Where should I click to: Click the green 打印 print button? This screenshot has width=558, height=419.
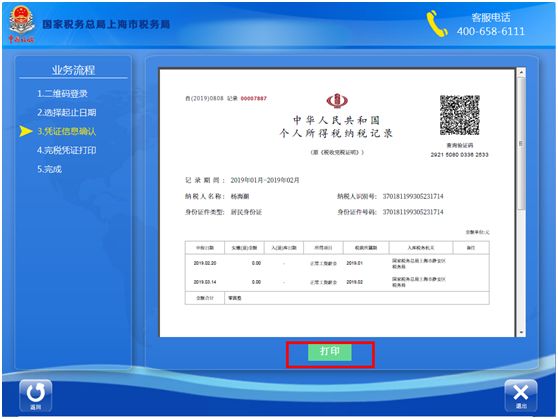click(x=330, y=352)
